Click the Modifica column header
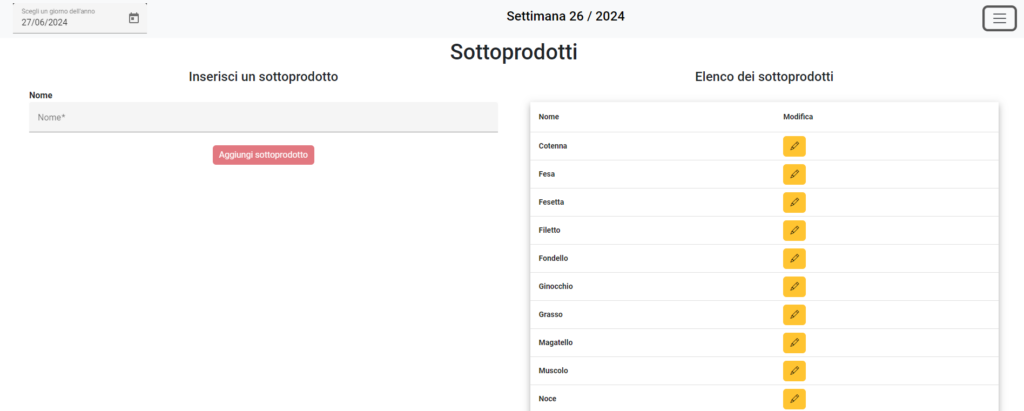This screenshot has height=411, width=1024. tap(798, 117)
